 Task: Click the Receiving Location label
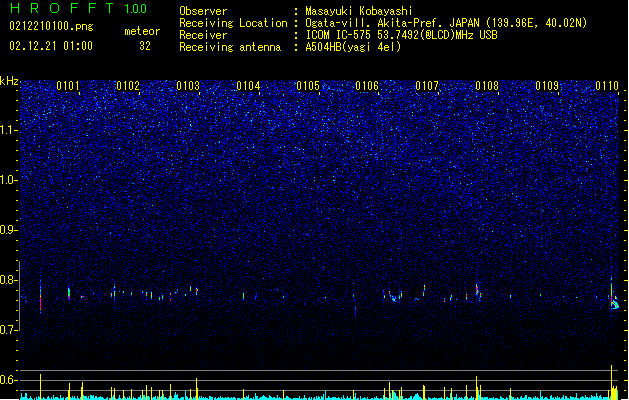[x=233, y=23]
